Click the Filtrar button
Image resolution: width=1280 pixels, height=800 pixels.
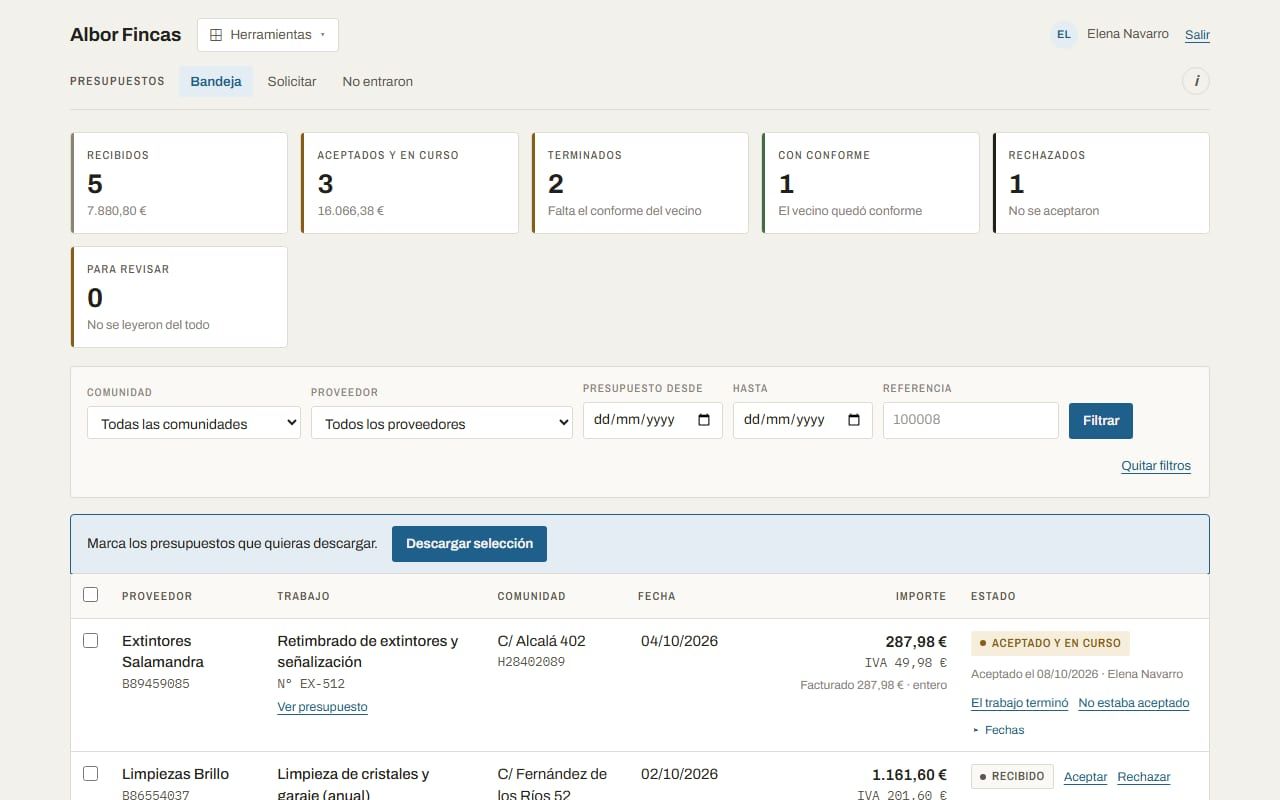pyautogui.click(x=1101, y=421)
